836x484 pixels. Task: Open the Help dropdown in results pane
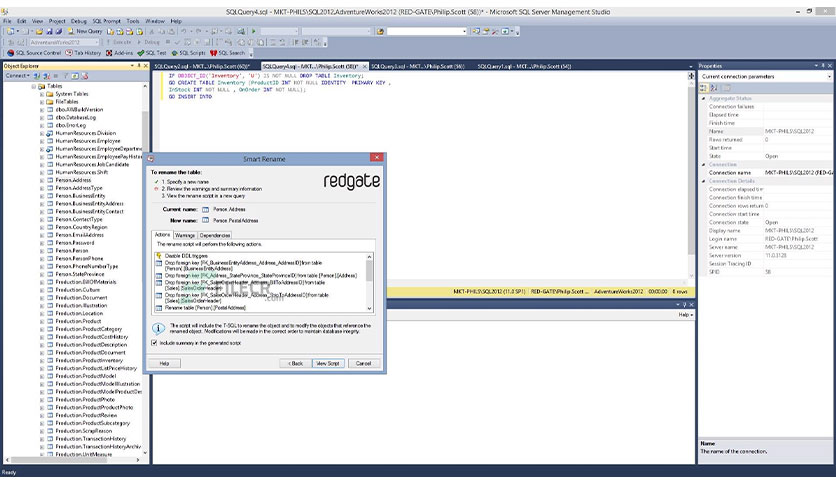[x=686, y=315]
